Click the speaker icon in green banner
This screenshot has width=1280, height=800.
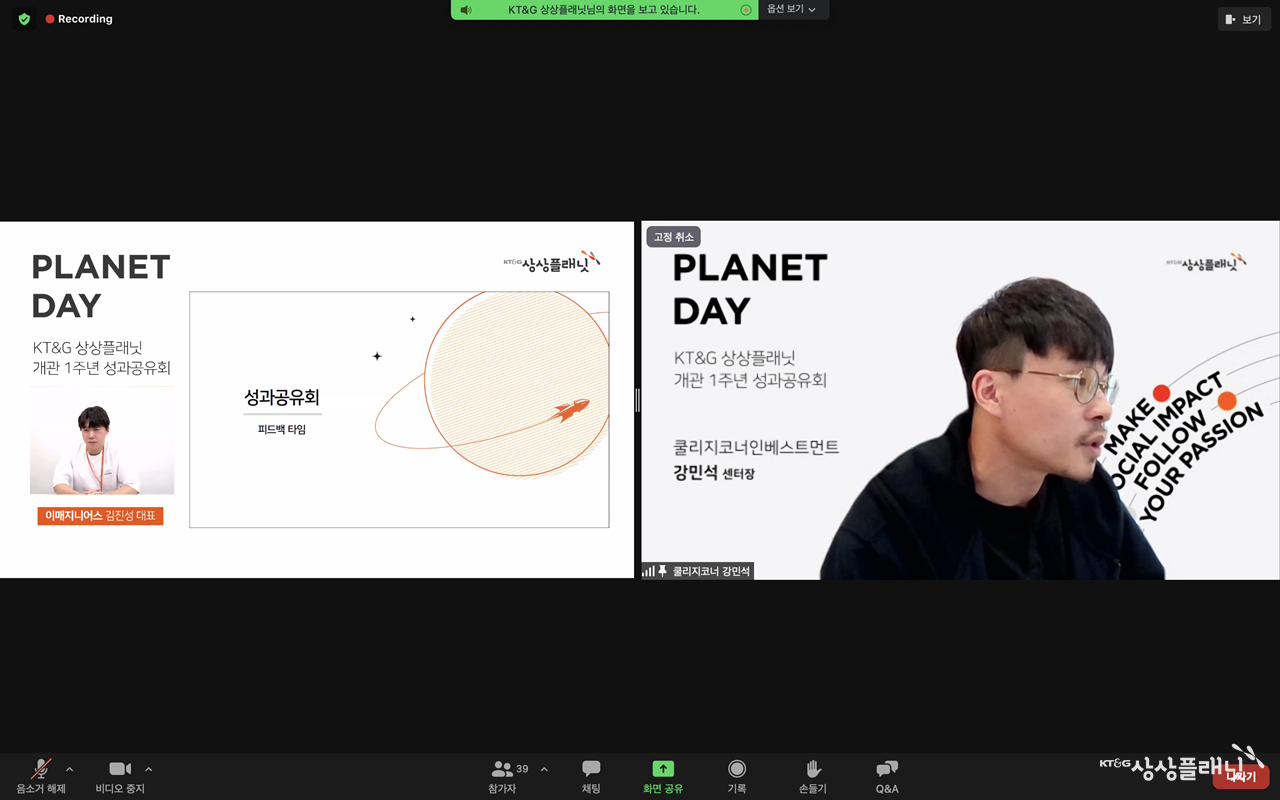coord(466,10)
